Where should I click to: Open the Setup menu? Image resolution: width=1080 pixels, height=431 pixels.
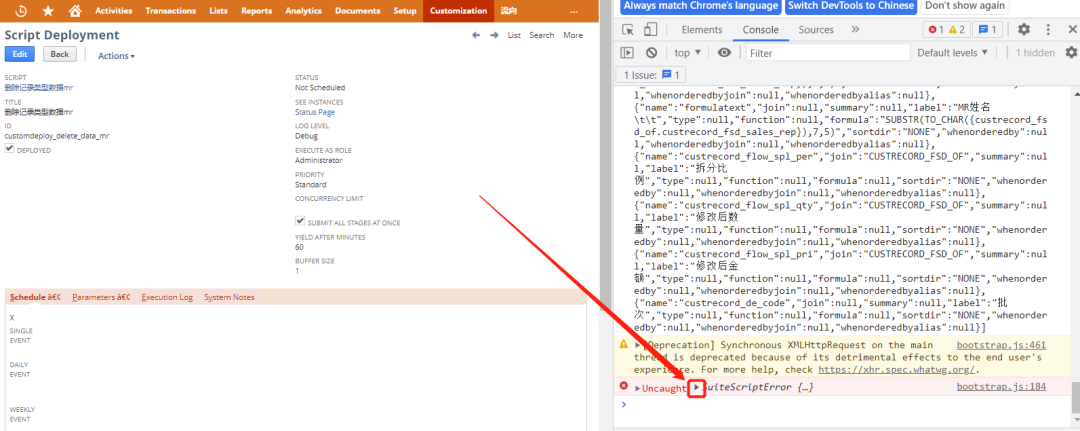(404, 11)
